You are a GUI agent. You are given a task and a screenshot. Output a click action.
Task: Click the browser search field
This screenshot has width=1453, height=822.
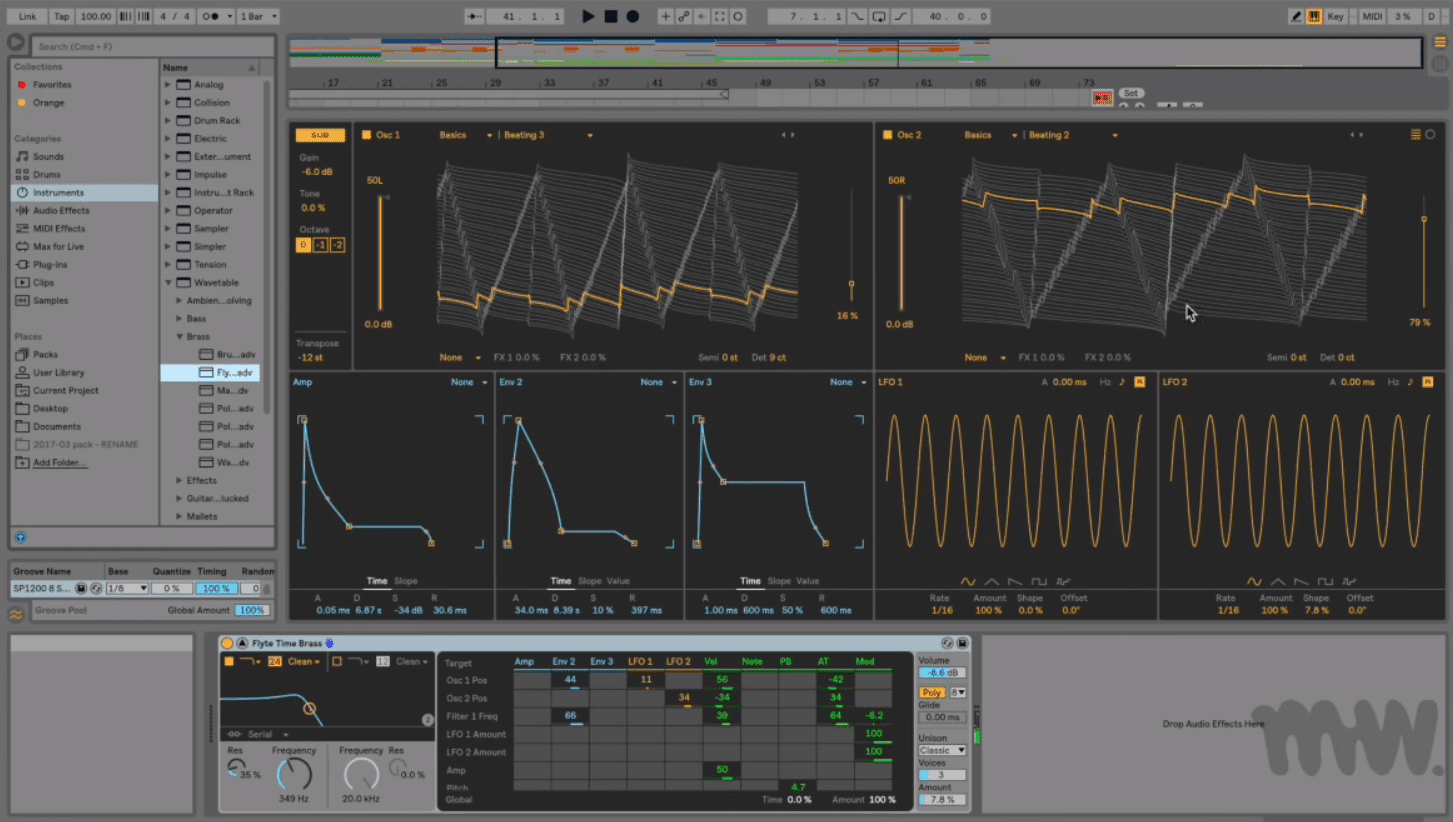(x=150, y=45)
